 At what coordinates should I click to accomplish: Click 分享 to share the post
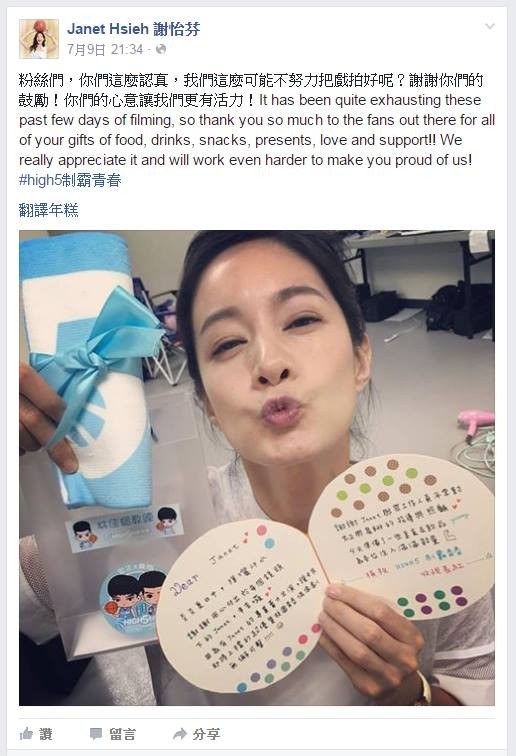coord(206,734)
